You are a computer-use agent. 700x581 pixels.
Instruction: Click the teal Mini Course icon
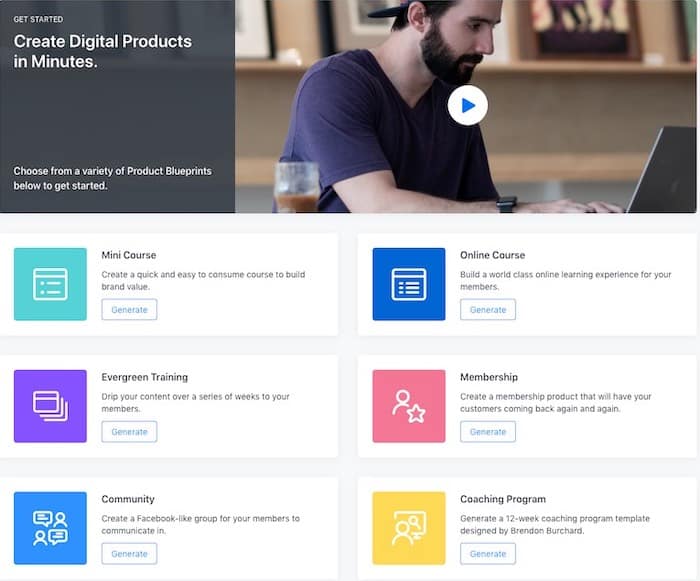50,284
